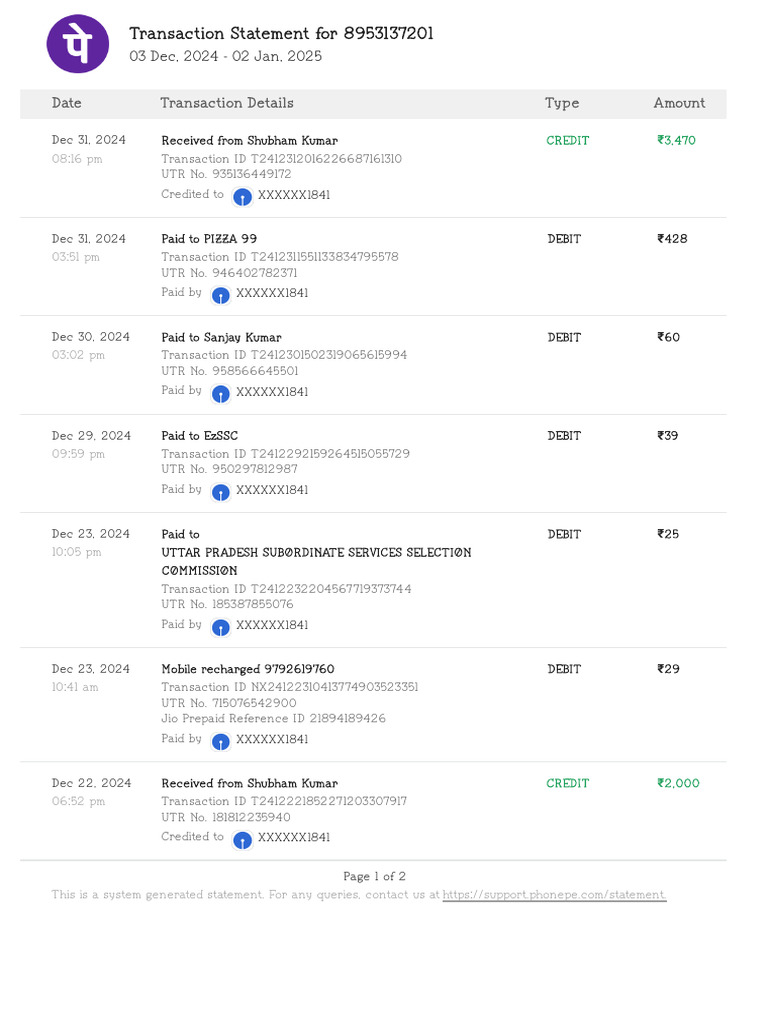Image resolution: width=768 pixels, height=1024 pixels.
Task: Click bank icon in the EzSSC payment row
Action: [220, 491]
